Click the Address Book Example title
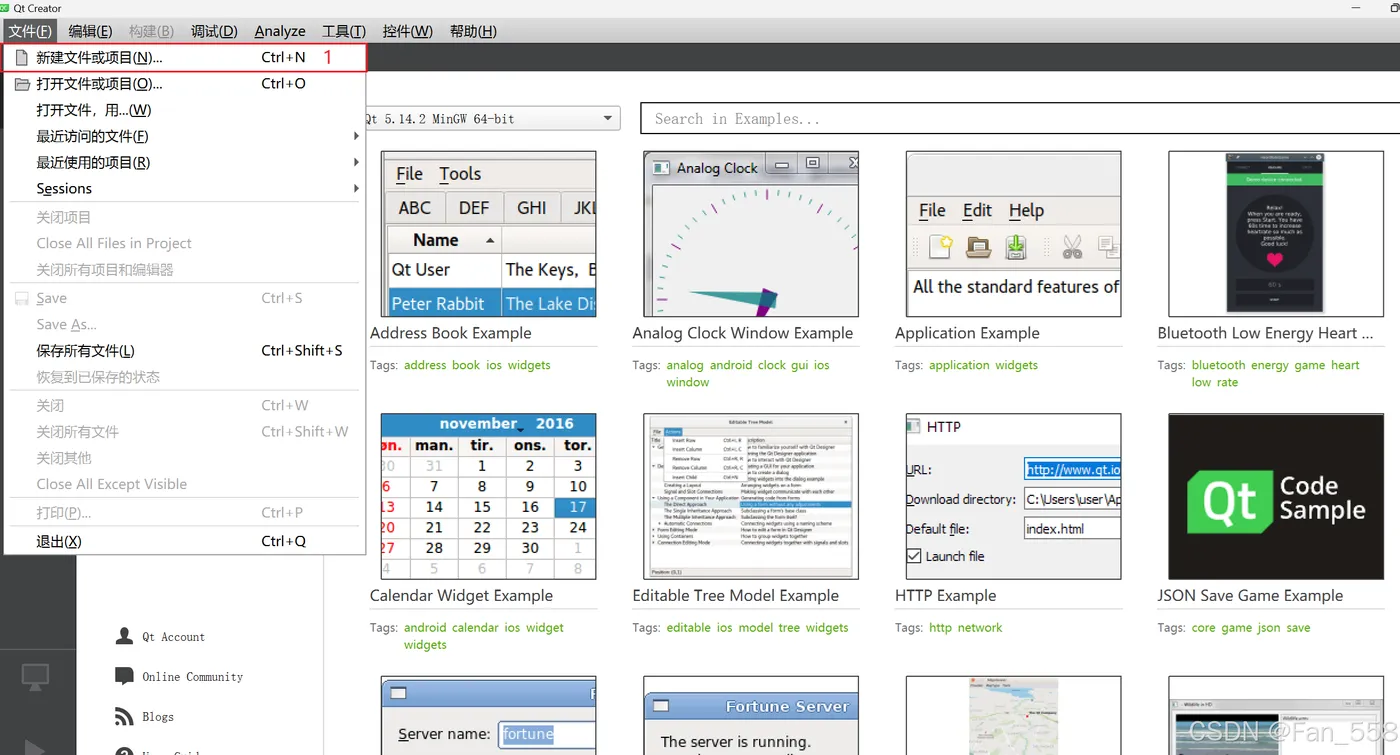Image resolution: width=1400 pixels, height=755 pixels. tap(451, 333)
